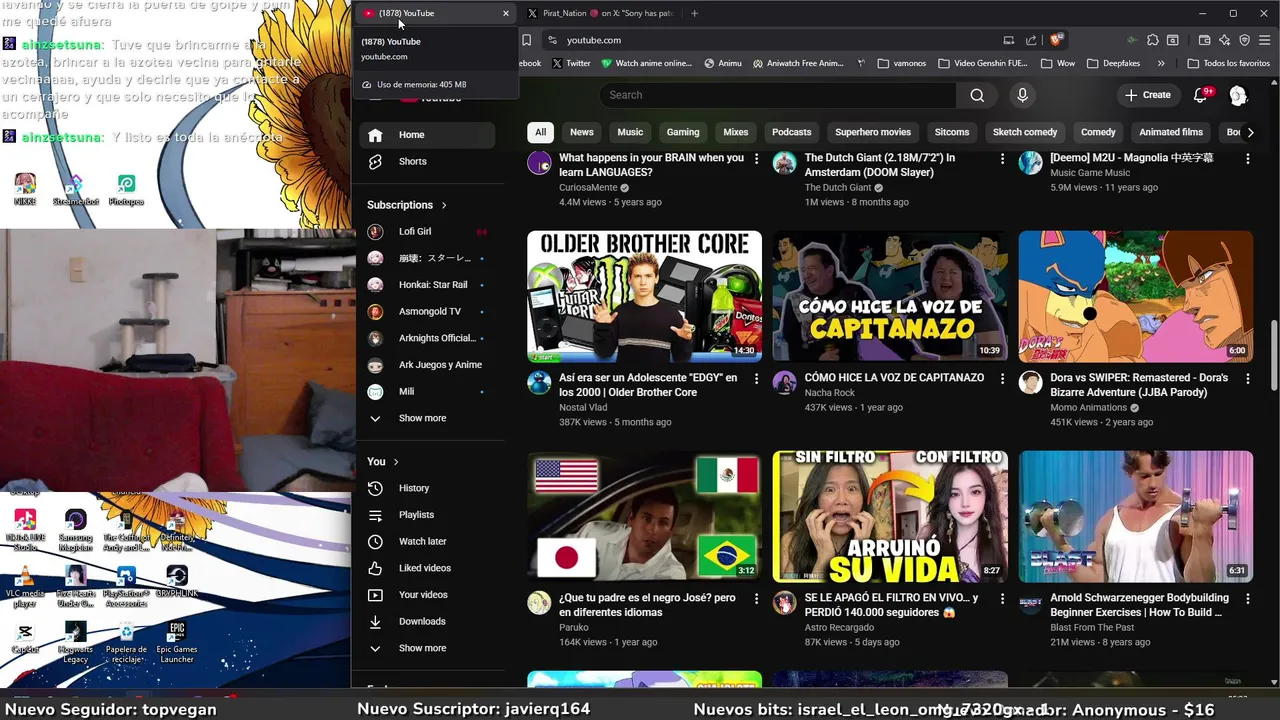This screenshot has width=1280, height=720.
Task: Open the Twitter bookmark
Action: tap(570, 63)
